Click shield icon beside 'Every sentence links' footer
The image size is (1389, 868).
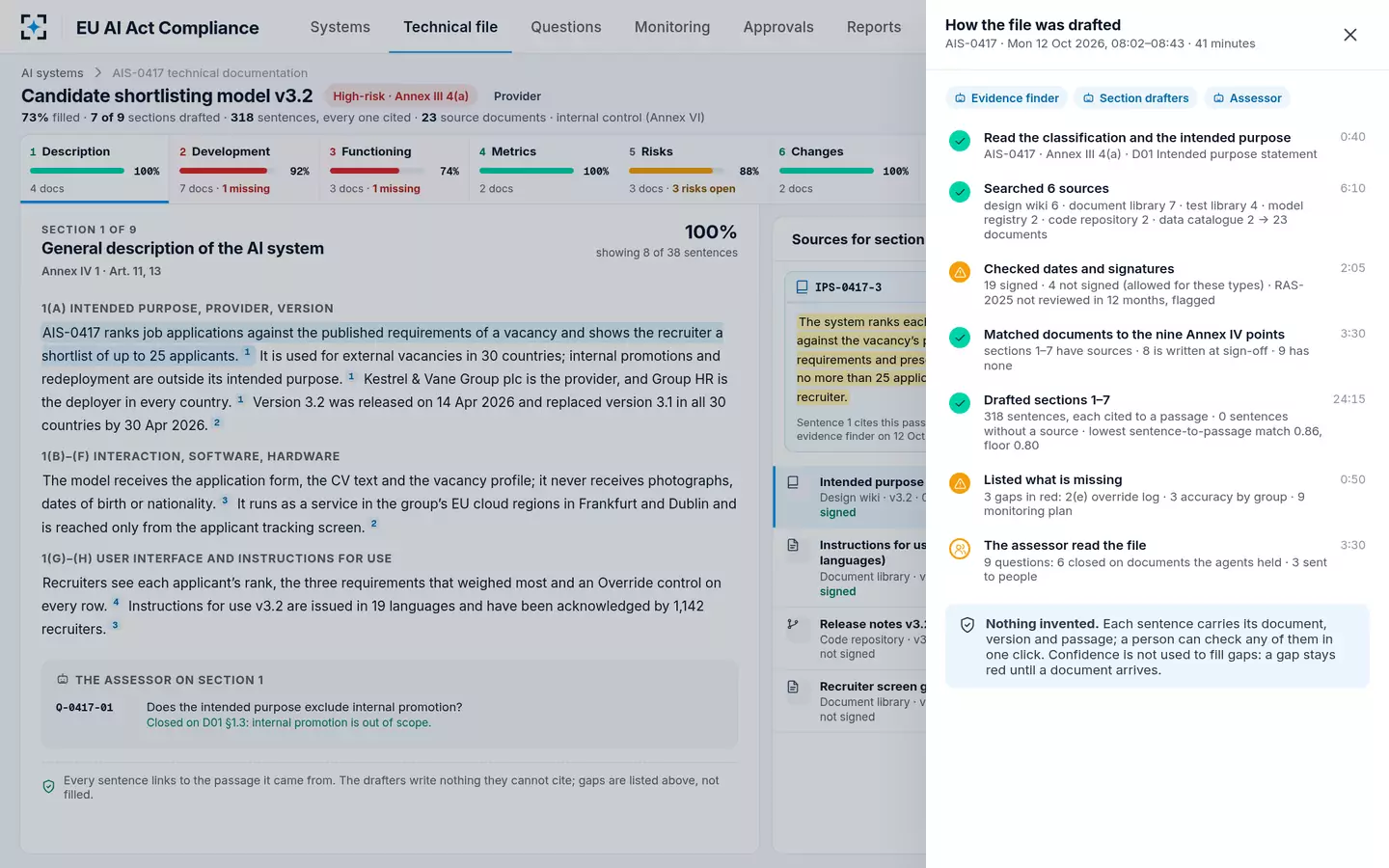click(49, 787)
